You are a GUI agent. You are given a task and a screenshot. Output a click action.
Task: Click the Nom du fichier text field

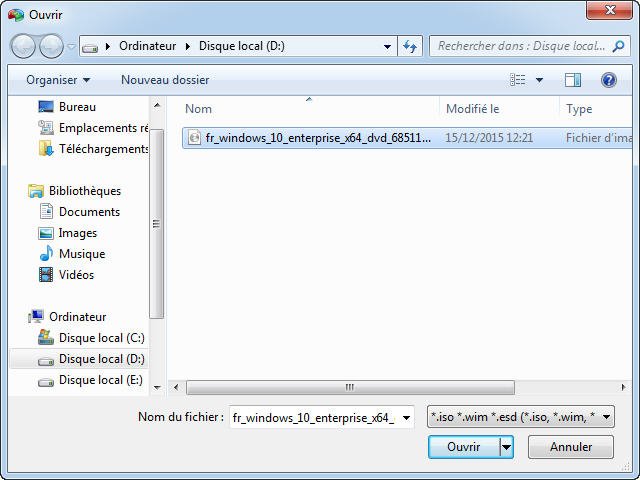tap(314, 418)
